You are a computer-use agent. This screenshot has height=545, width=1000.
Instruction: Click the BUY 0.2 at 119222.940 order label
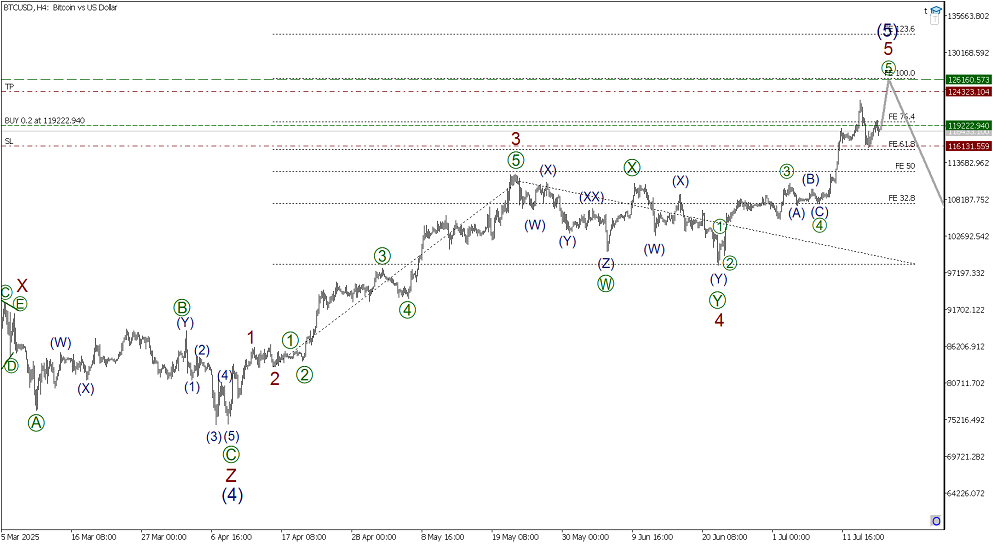pyautogui.click(x=45, y=120)
